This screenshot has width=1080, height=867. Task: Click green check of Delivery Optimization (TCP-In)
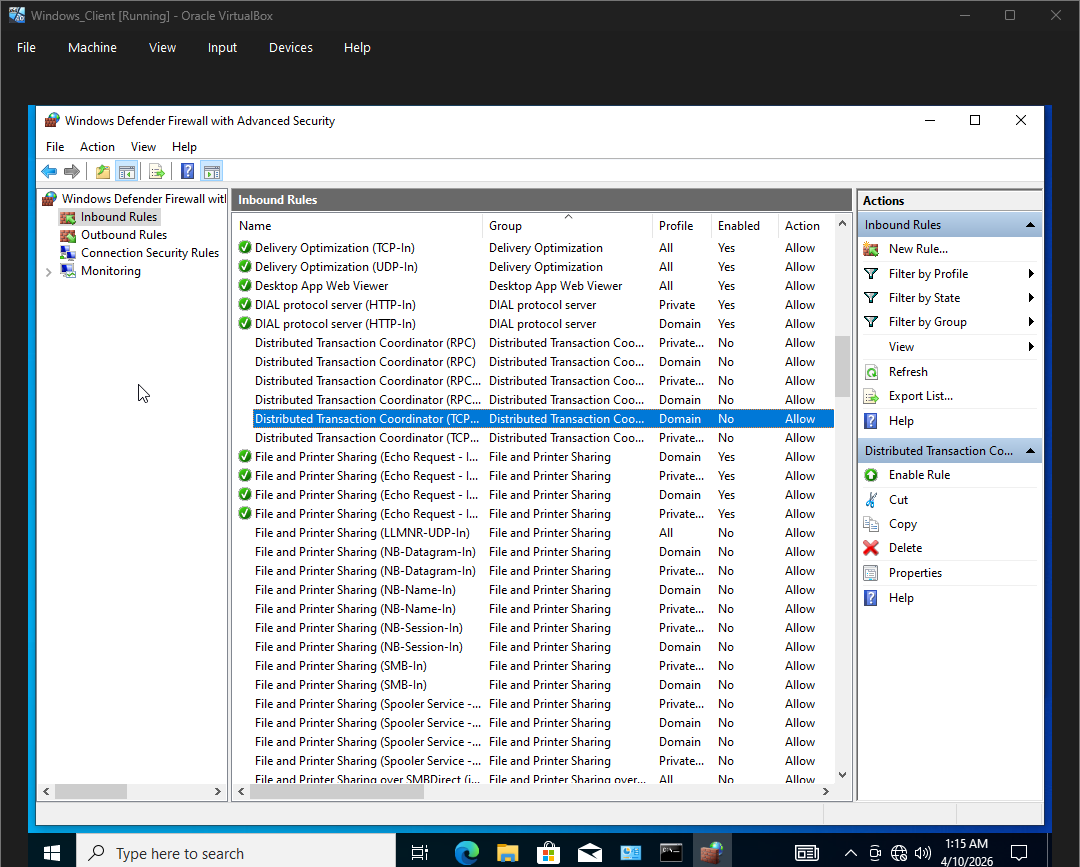(x=245, y=247)
